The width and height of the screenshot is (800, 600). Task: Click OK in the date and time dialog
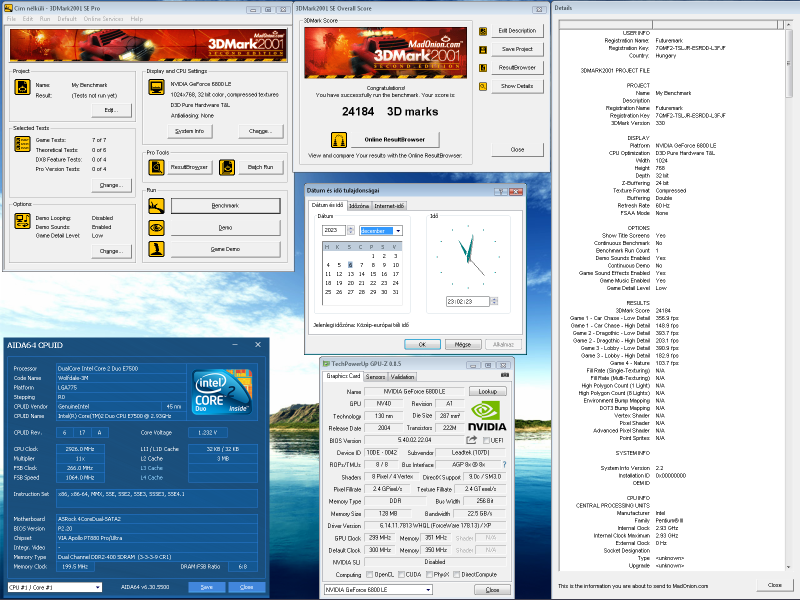click(422, 344)
